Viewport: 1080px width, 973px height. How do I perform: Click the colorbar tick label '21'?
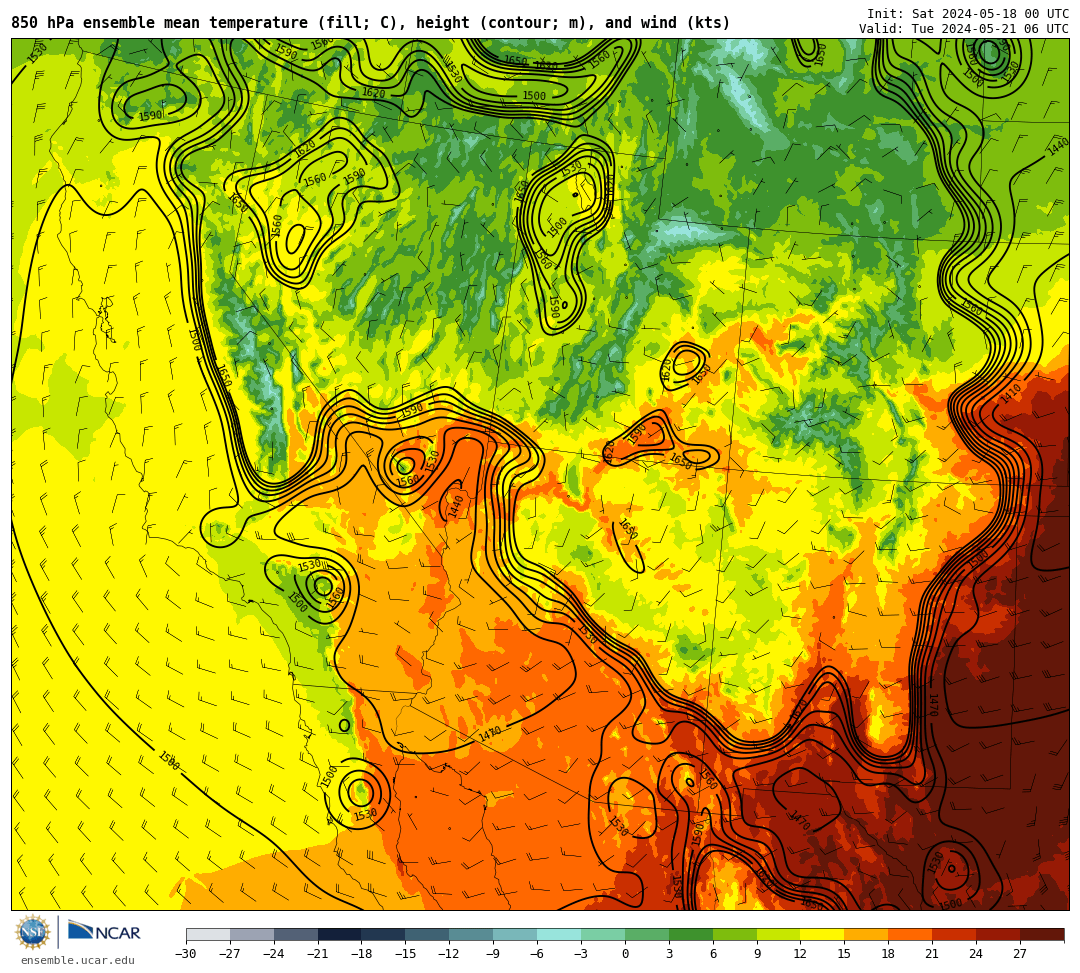click(x=932, y=954)
